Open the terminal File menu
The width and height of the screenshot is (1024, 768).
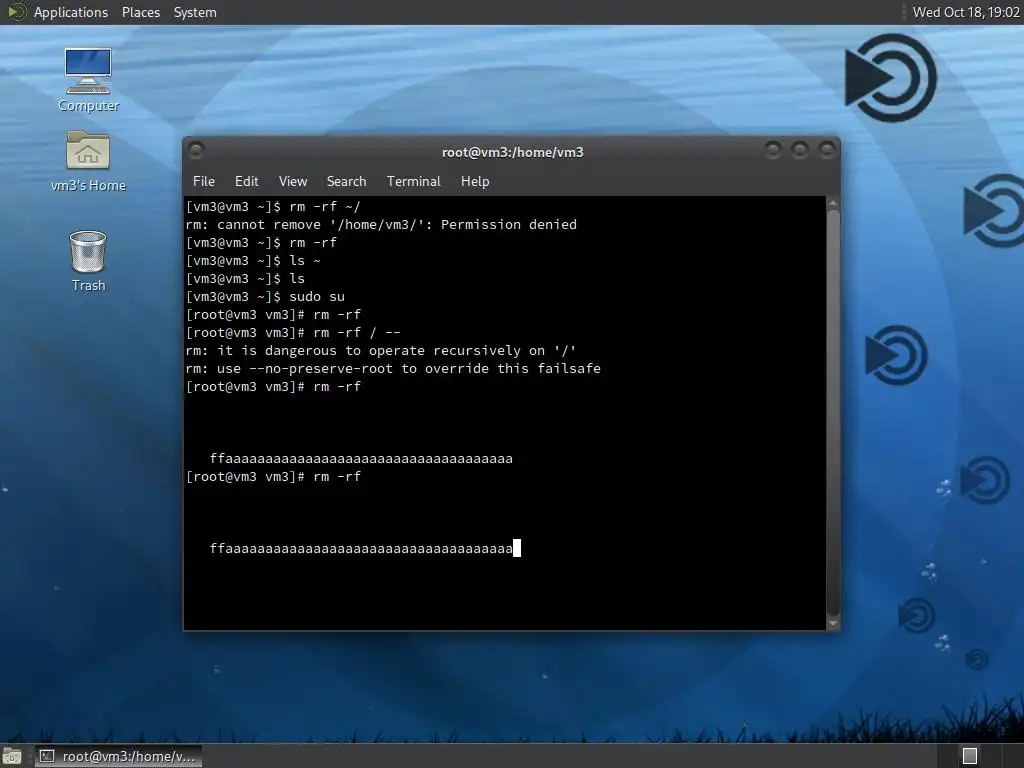[x=204, y=182]
